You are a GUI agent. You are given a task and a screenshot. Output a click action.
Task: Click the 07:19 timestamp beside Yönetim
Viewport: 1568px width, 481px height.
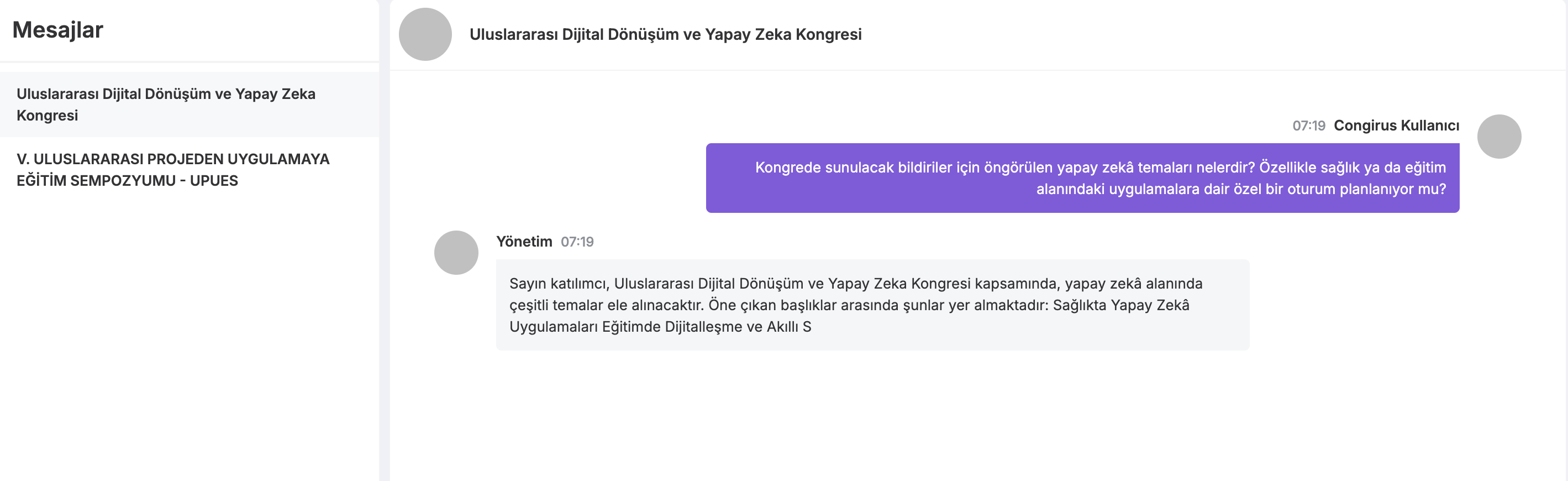click(577, 242)
